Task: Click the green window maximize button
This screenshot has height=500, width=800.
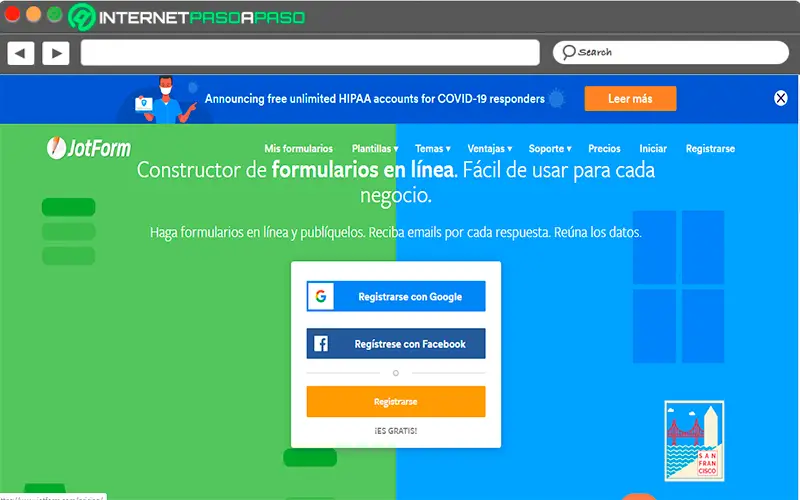Action: [x=55, y=14]
